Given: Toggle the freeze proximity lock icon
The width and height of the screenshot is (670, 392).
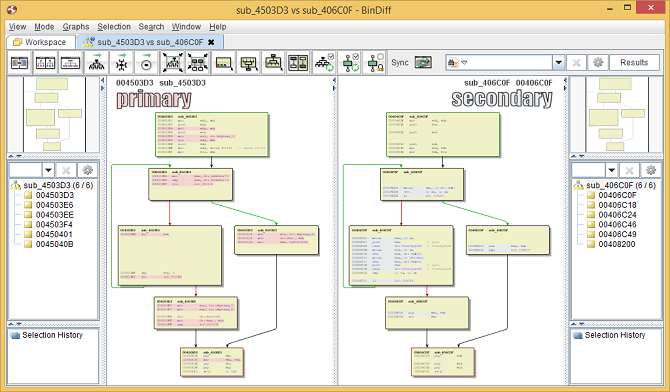Looking at the screenshot, I should [376, 63].
